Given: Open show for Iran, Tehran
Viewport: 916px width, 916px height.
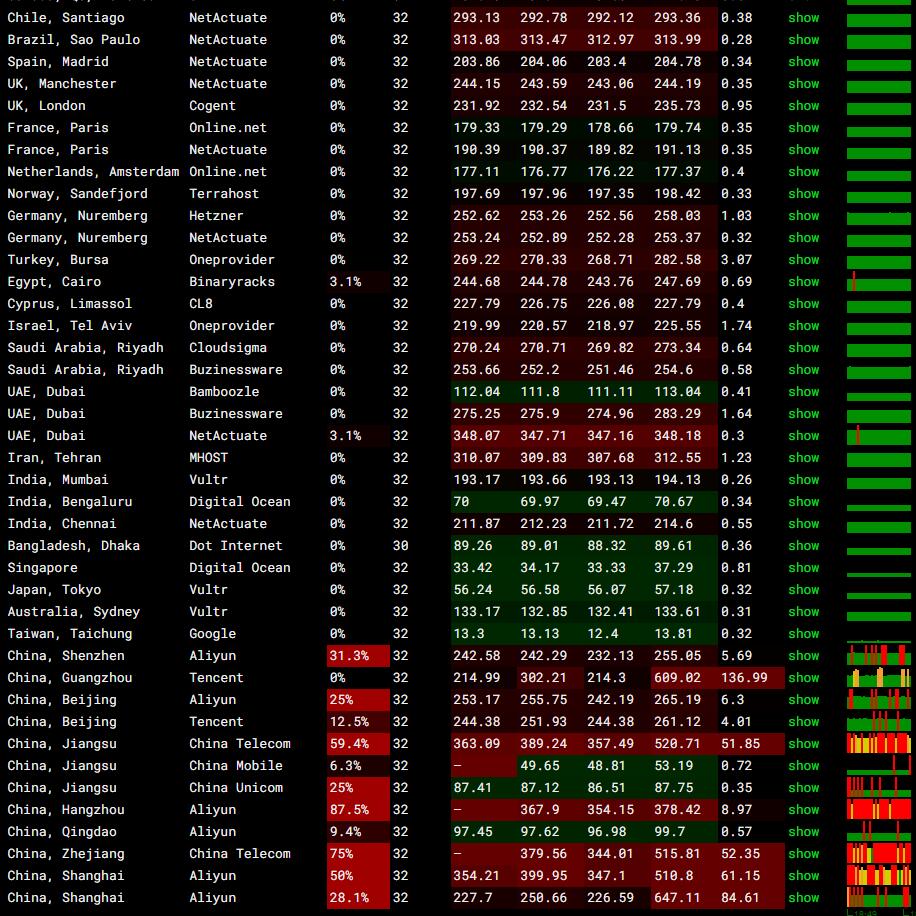Looking at the screenshot, I should pyautogui.click(x=803, y=457).
